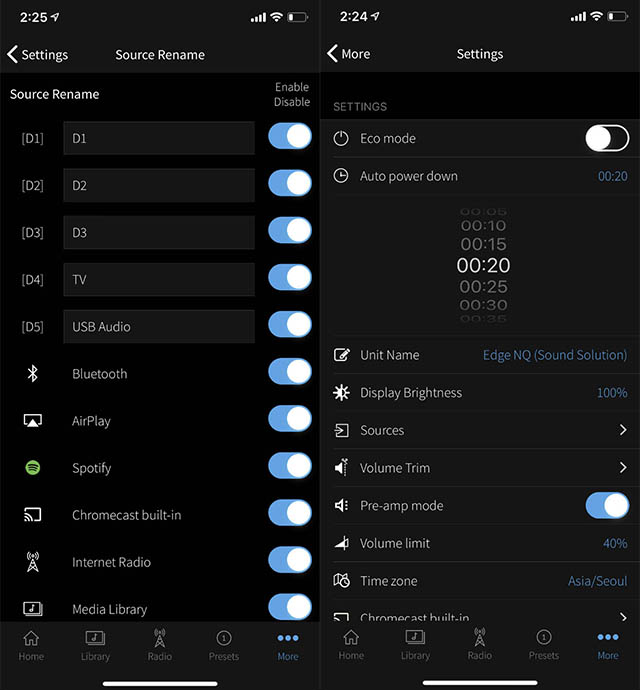Tap the Time zone globe icon
The width and height of the screenshot is (640, 690).
(342, 581)
